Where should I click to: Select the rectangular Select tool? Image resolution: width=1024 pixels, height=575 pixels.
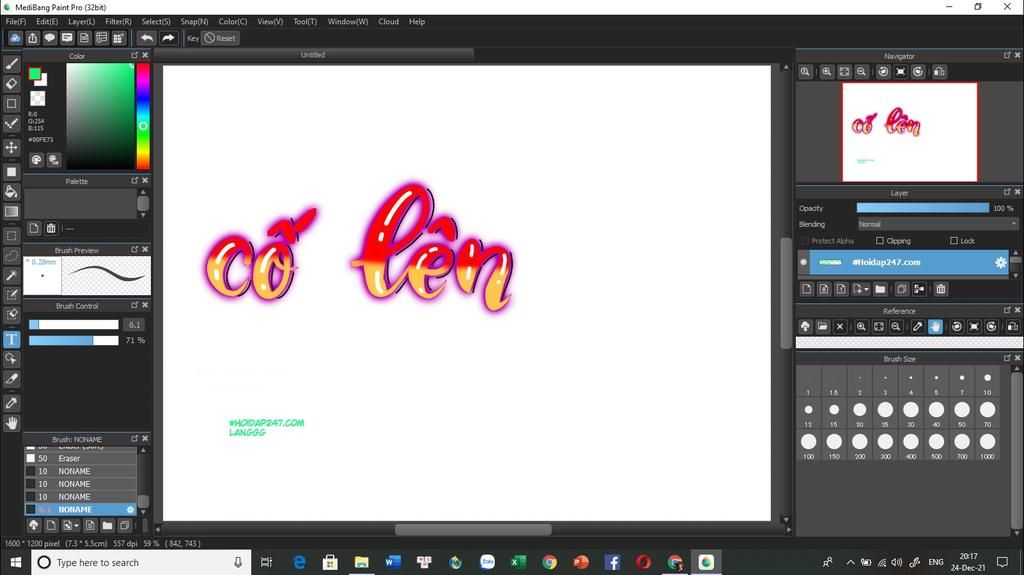[11, 235]
